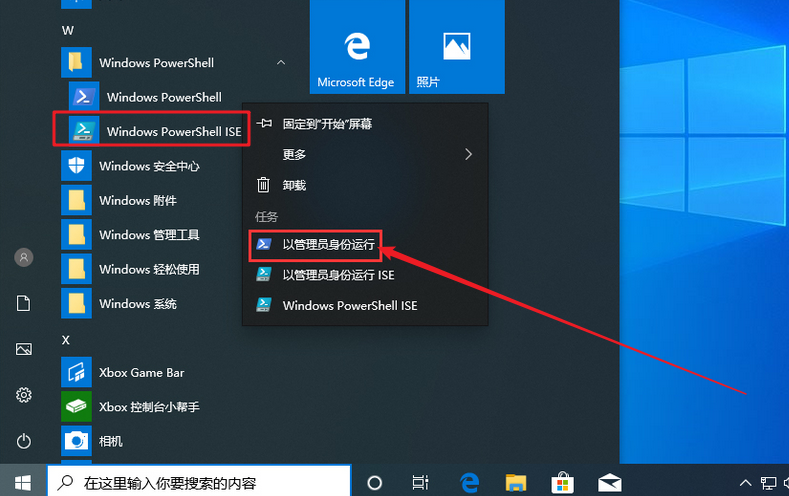Open the Windows 附件 folder icon
Screen dimensions: 789x496
76,200
